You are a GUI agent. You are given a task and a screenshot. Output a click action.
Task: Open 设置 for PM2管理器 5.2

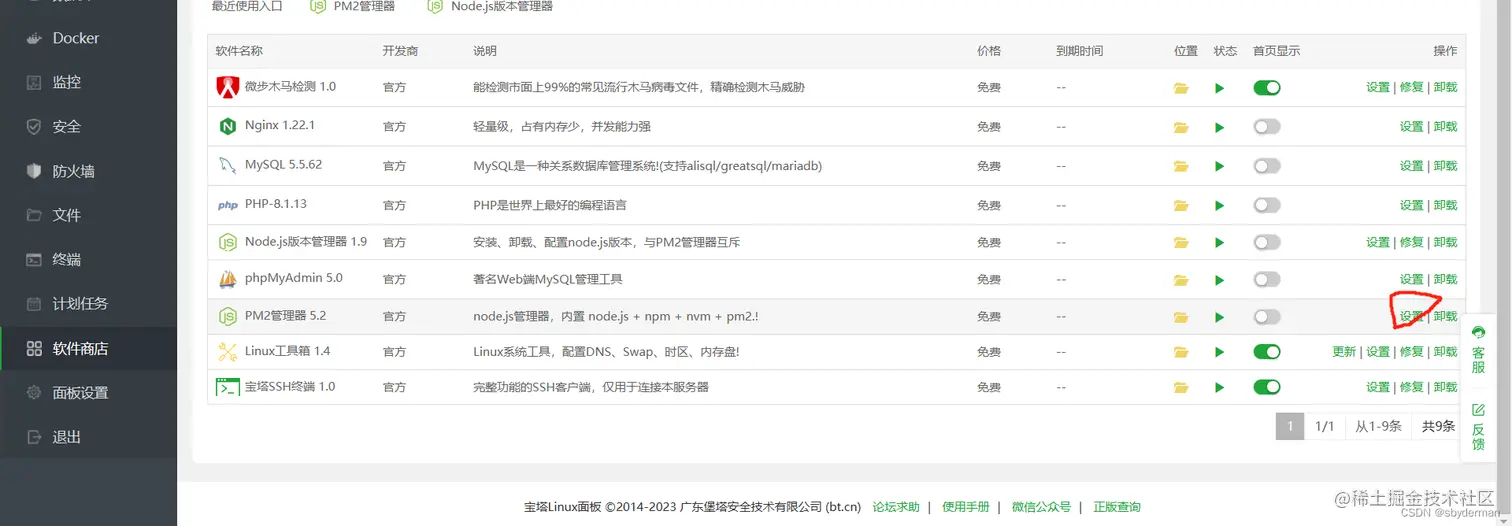[1411, 317]
